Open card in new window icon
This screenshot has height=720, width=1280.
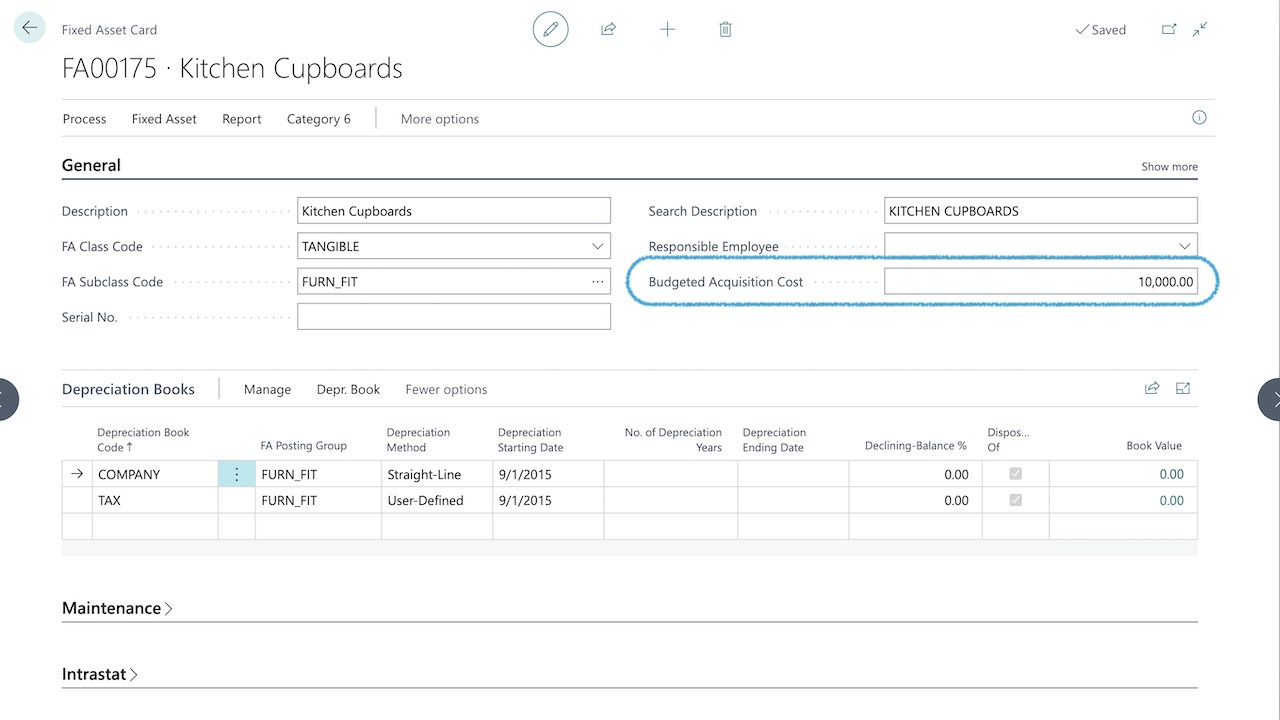(1169, 30)
